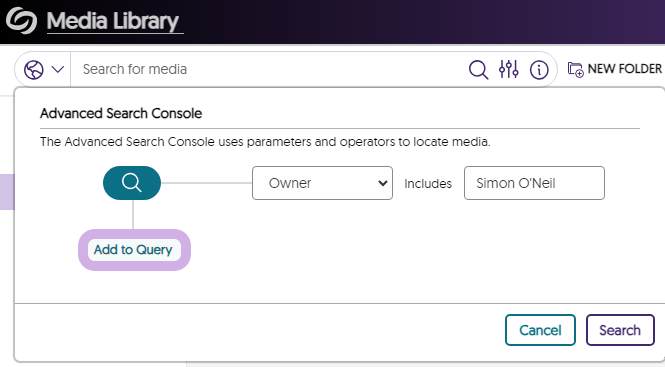
Task: Open the search info circle icon
Action: (x=539, y=70)
